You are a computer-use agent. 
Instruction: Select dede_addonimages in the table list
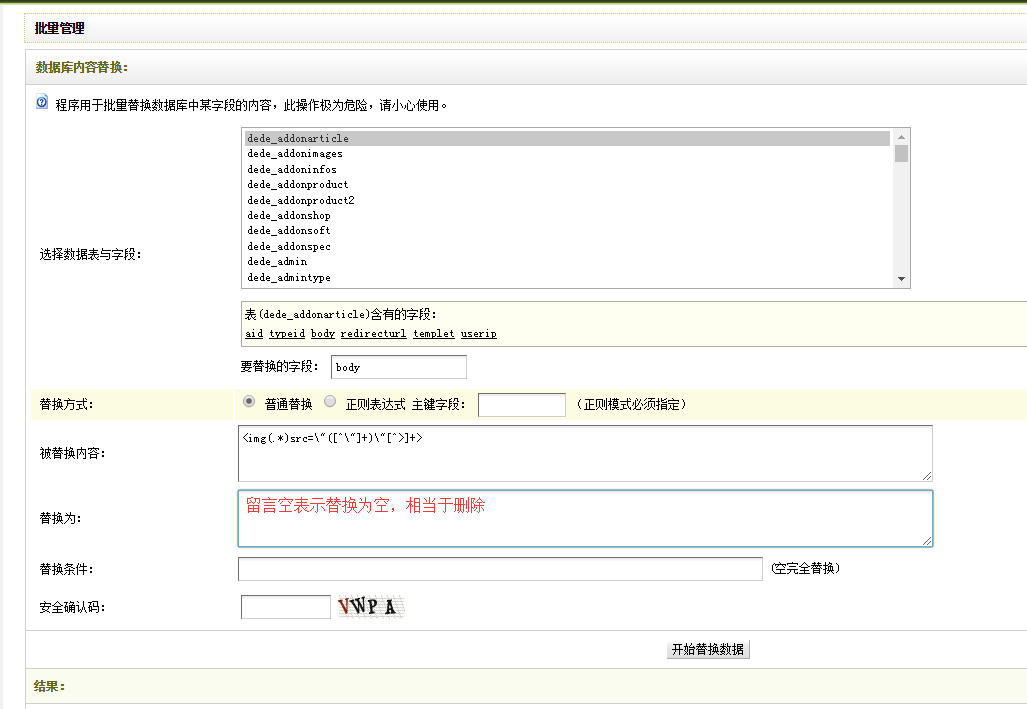pos(295,154)
